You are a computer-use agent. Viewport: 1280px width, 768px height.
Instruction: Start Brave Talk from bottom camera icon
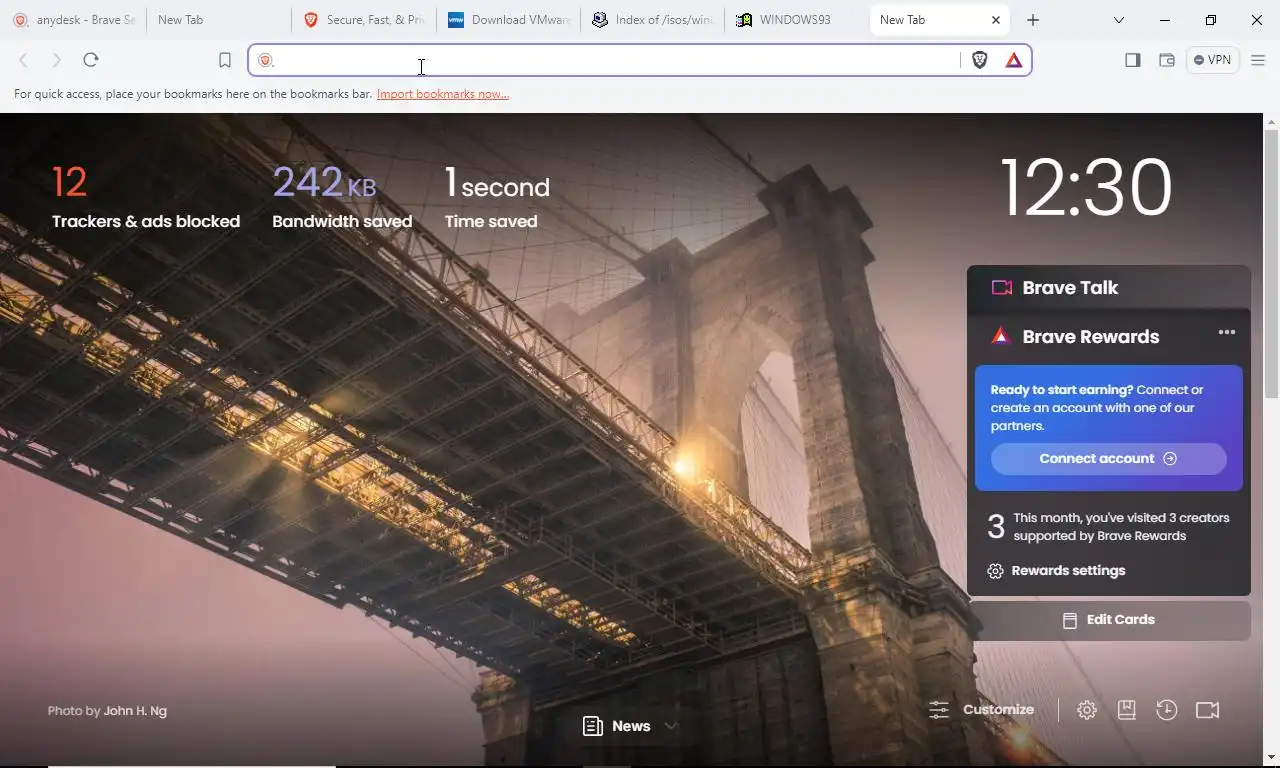[x=1208, y=710]
